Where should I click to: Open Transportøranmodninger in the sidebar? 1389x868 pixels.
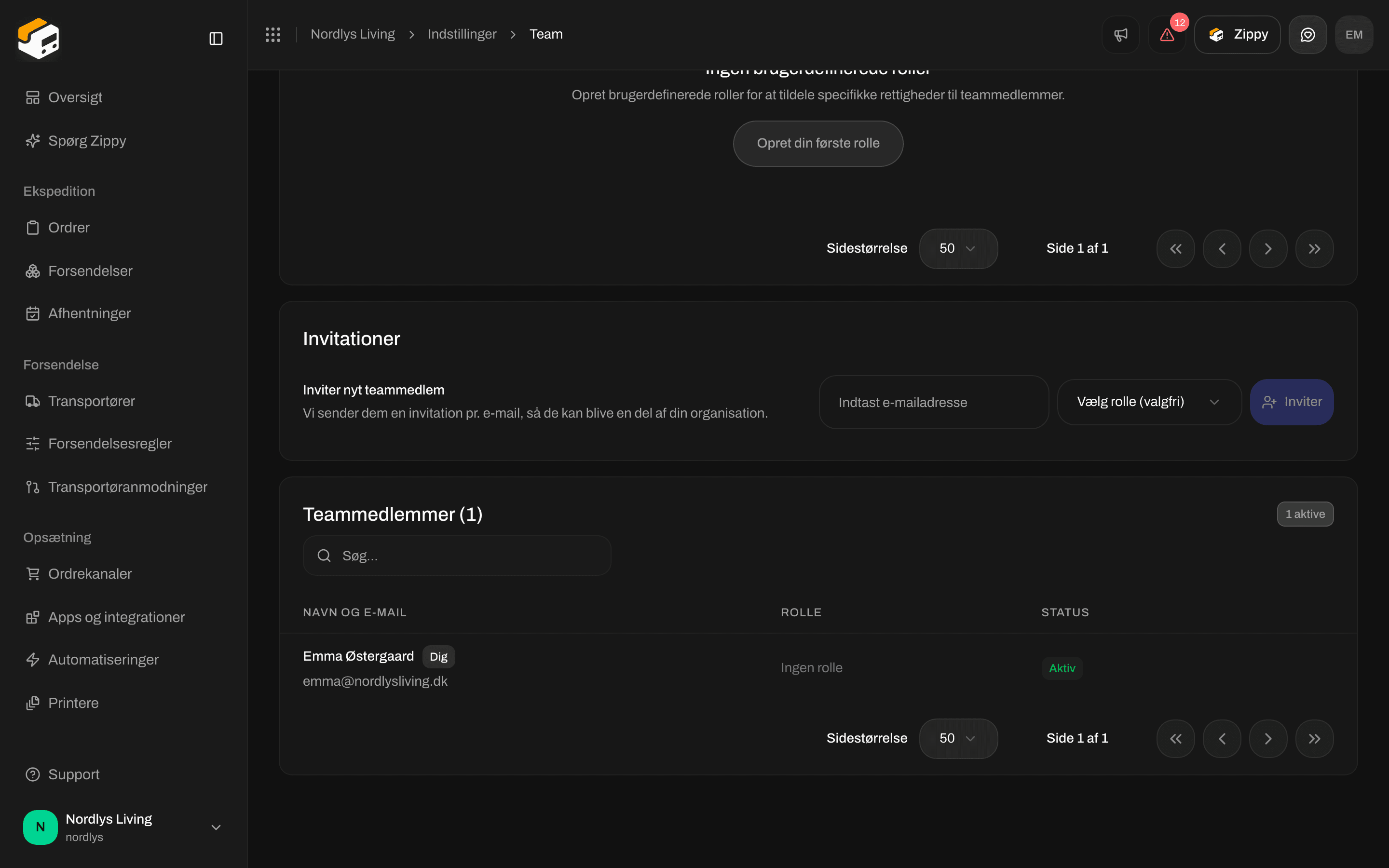pos(123,487)
